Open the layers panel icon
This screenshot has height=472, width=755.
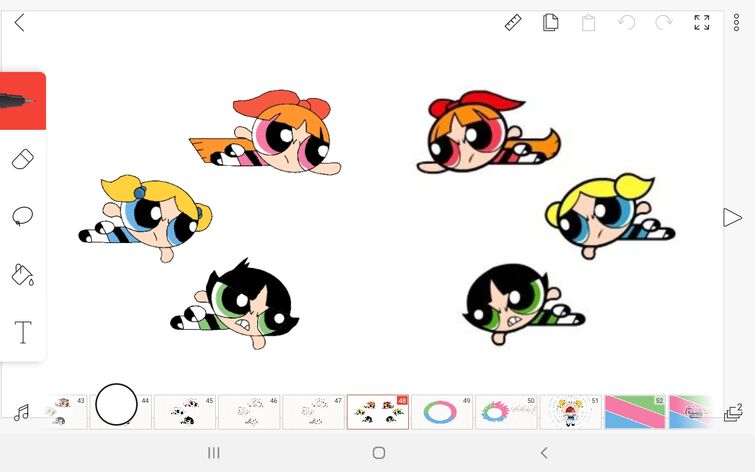pyautogui.click(x=733, y=413)
